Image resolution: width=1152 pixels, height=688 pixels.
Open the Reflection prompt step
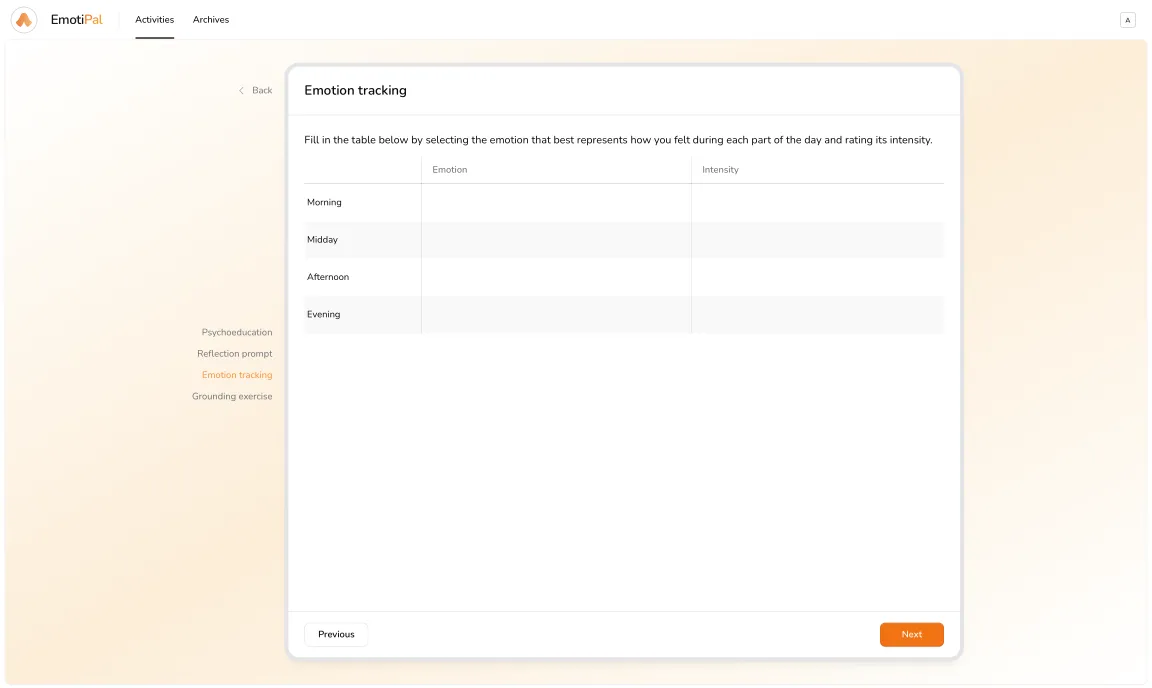(234, 353)
